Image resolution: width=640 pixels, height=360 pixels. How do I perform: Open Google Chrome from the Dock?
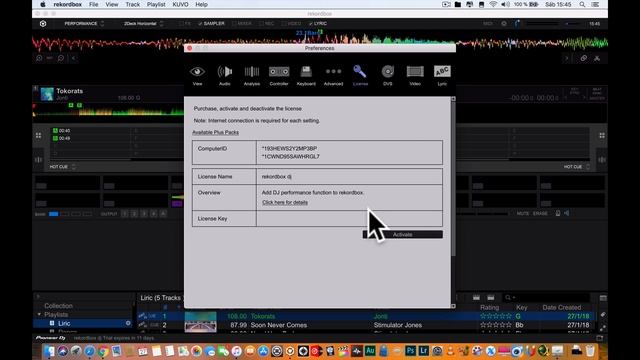coord(102,351)
